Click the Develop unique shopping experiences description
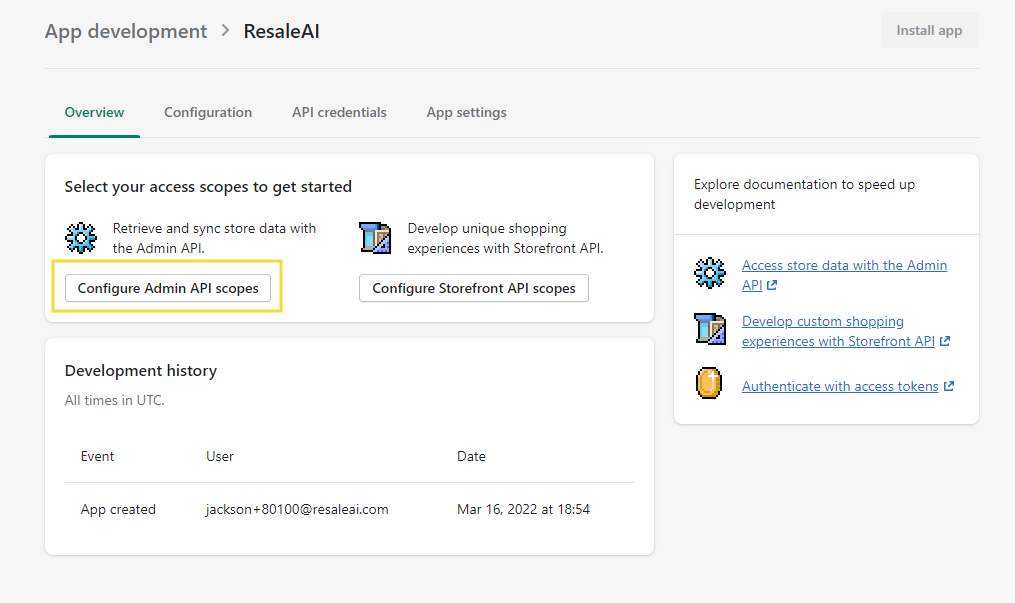This screenshot has height=603, width=1015. (x=506, y=238)
